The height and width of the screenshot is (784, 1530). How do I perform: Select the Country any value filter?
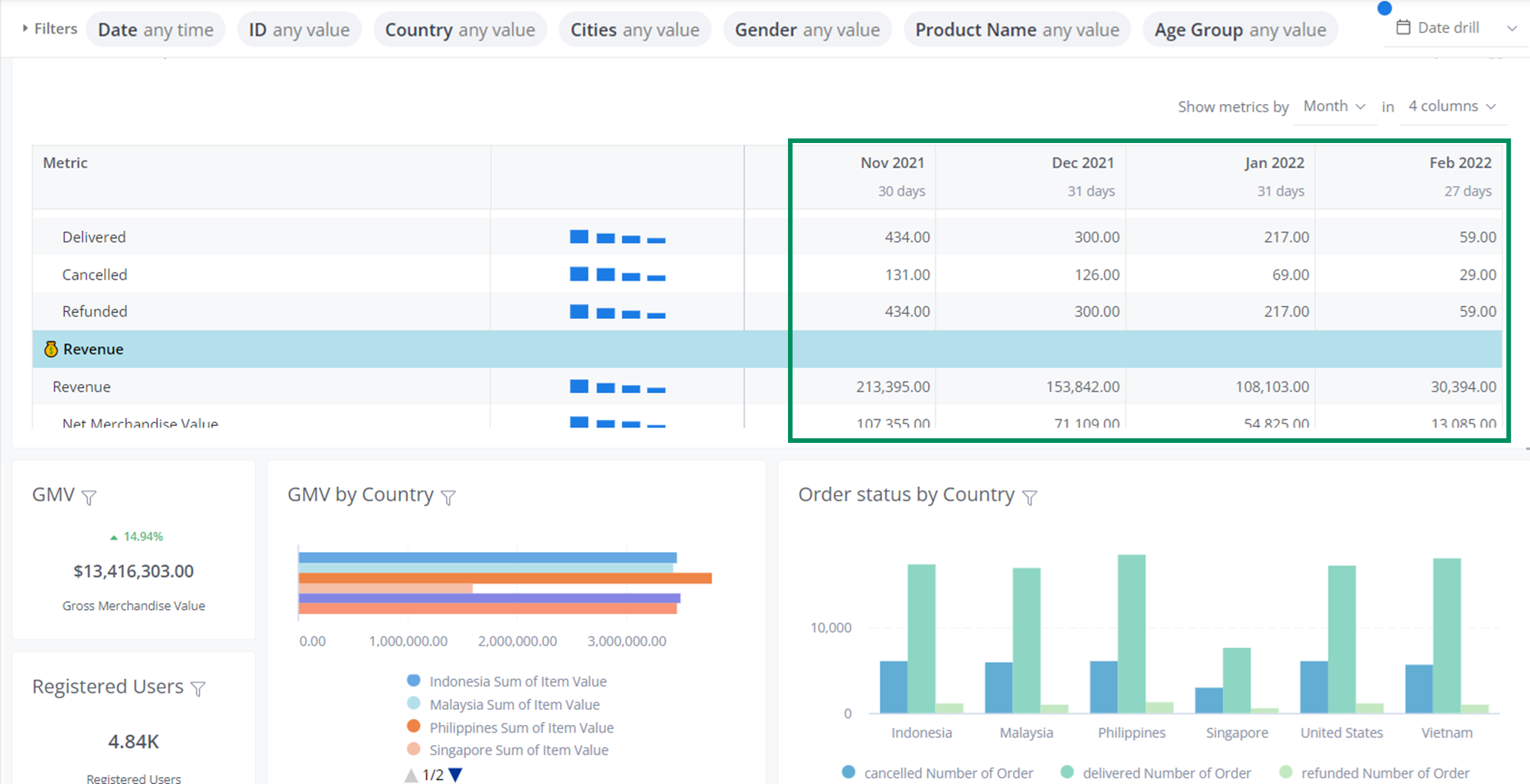click(x=460, y=30)
